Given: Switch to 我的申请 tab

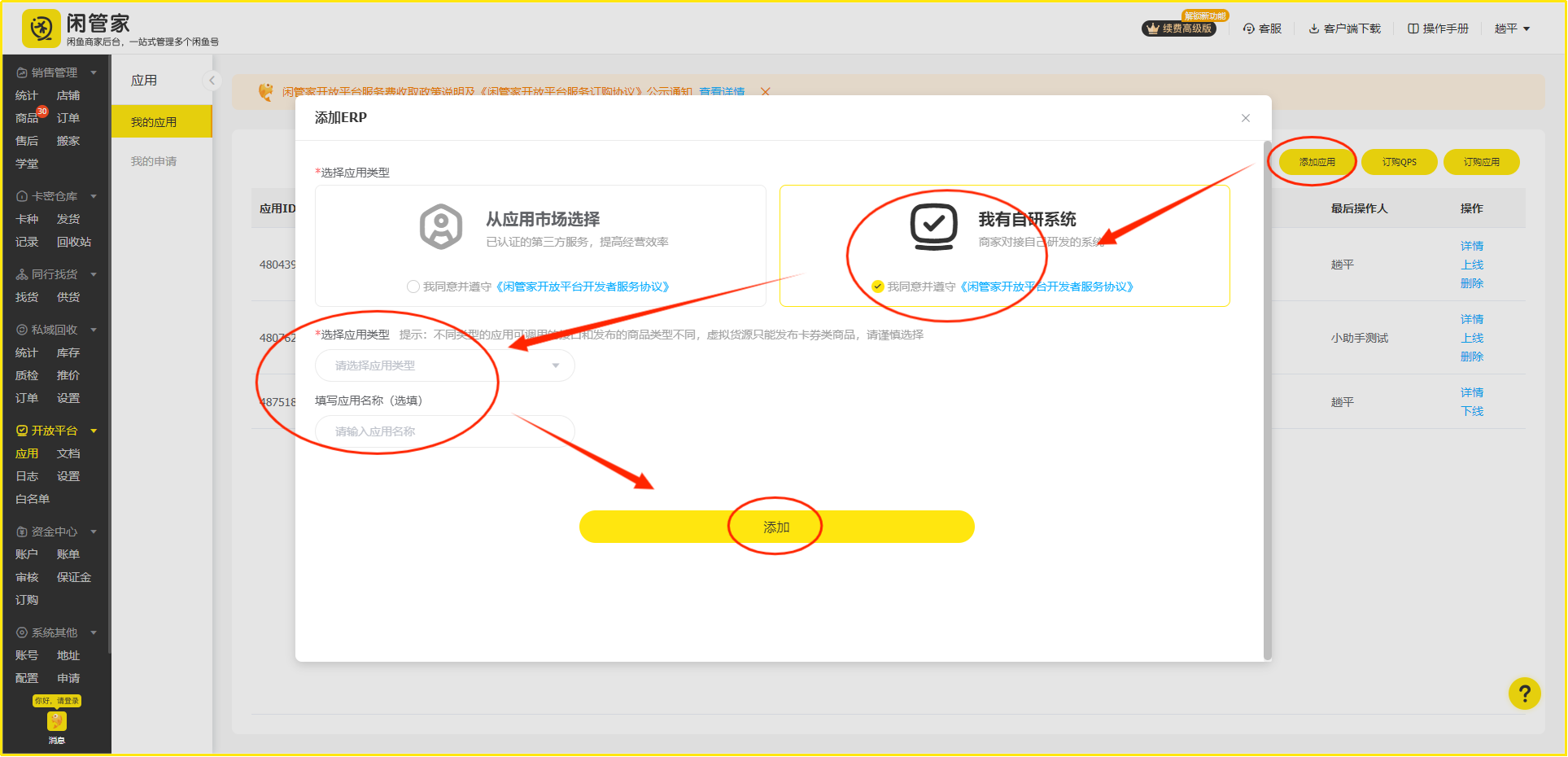Looking at the screenshot, I should [x=154, y=161].
